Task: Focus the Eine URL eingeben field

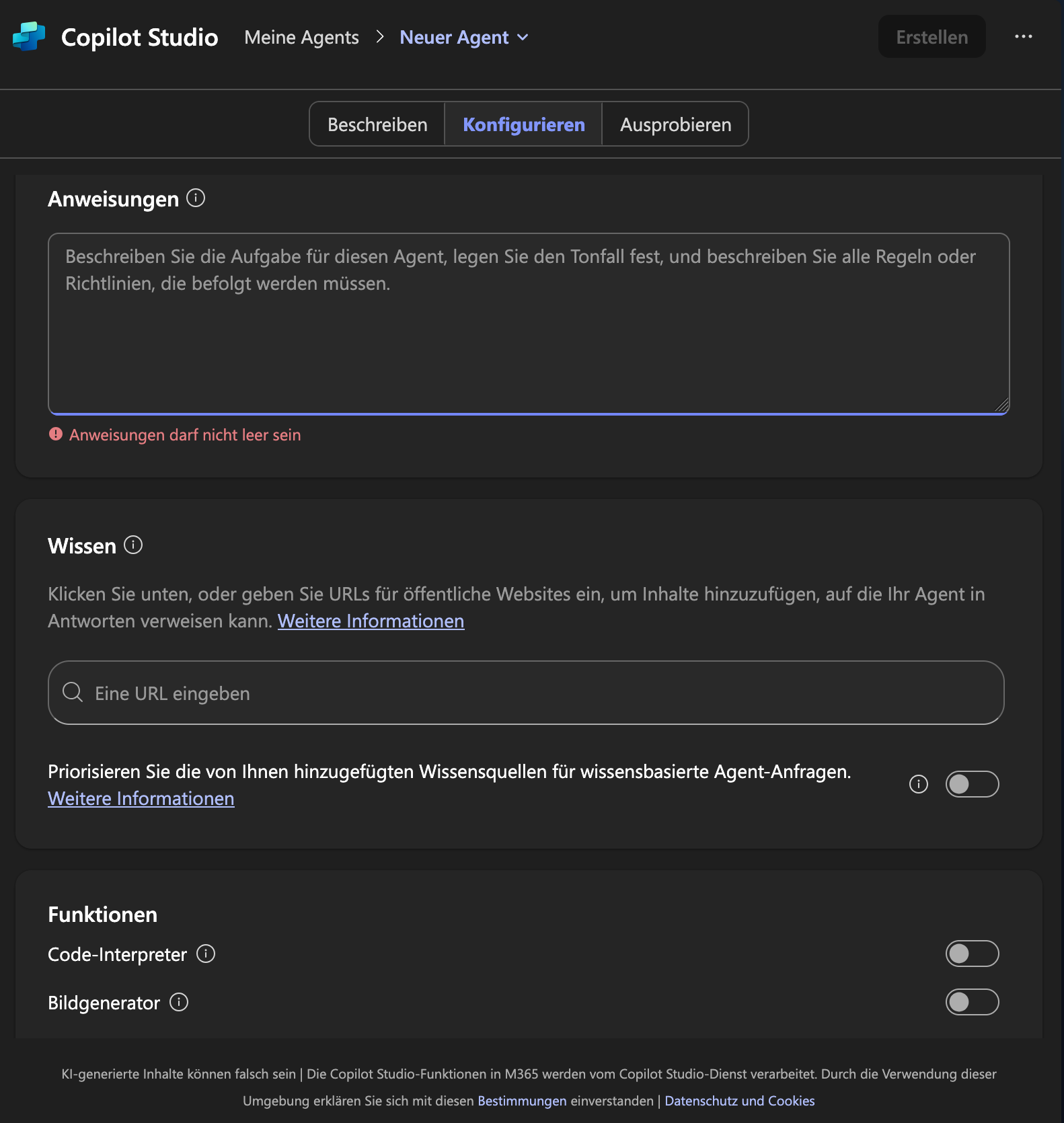Action: point(538,693)
